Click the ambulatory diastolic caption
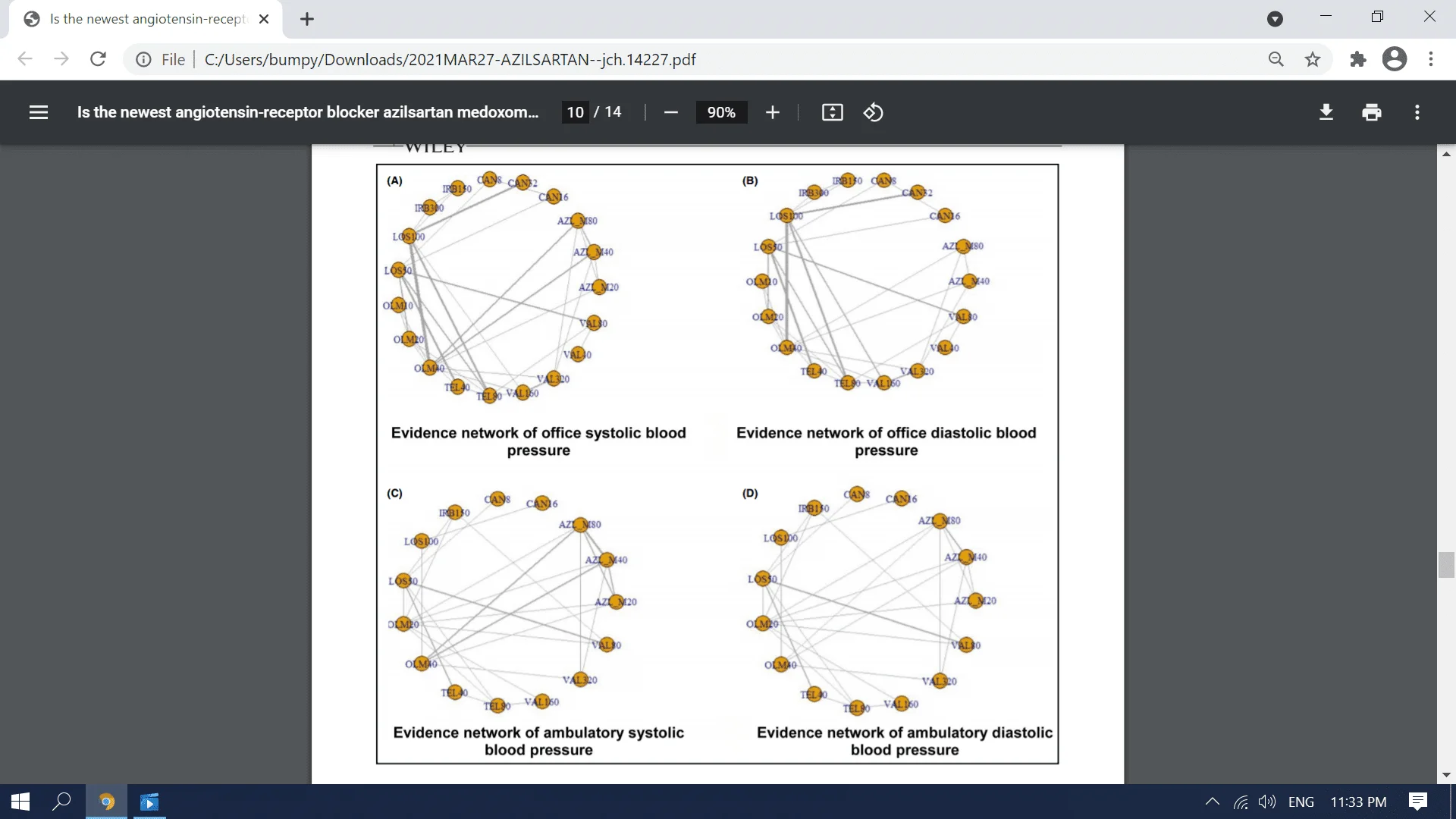Image resolution: width=1456 pixels, height=819 pixels. (x=905, y=741)
